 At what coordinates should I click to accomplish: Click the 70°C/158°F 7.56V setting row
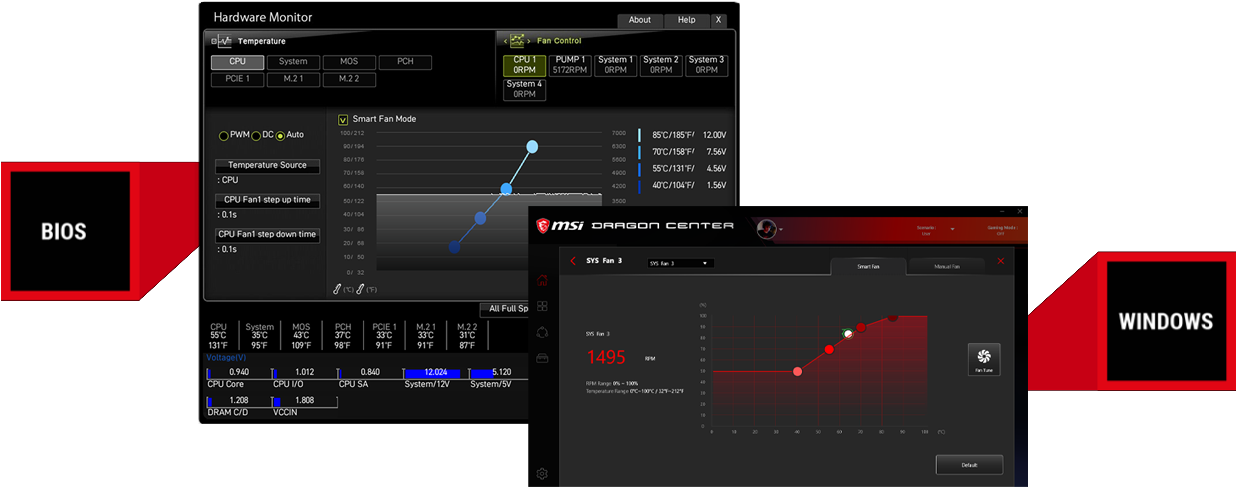pyautogui.click(x=683, y=152)
